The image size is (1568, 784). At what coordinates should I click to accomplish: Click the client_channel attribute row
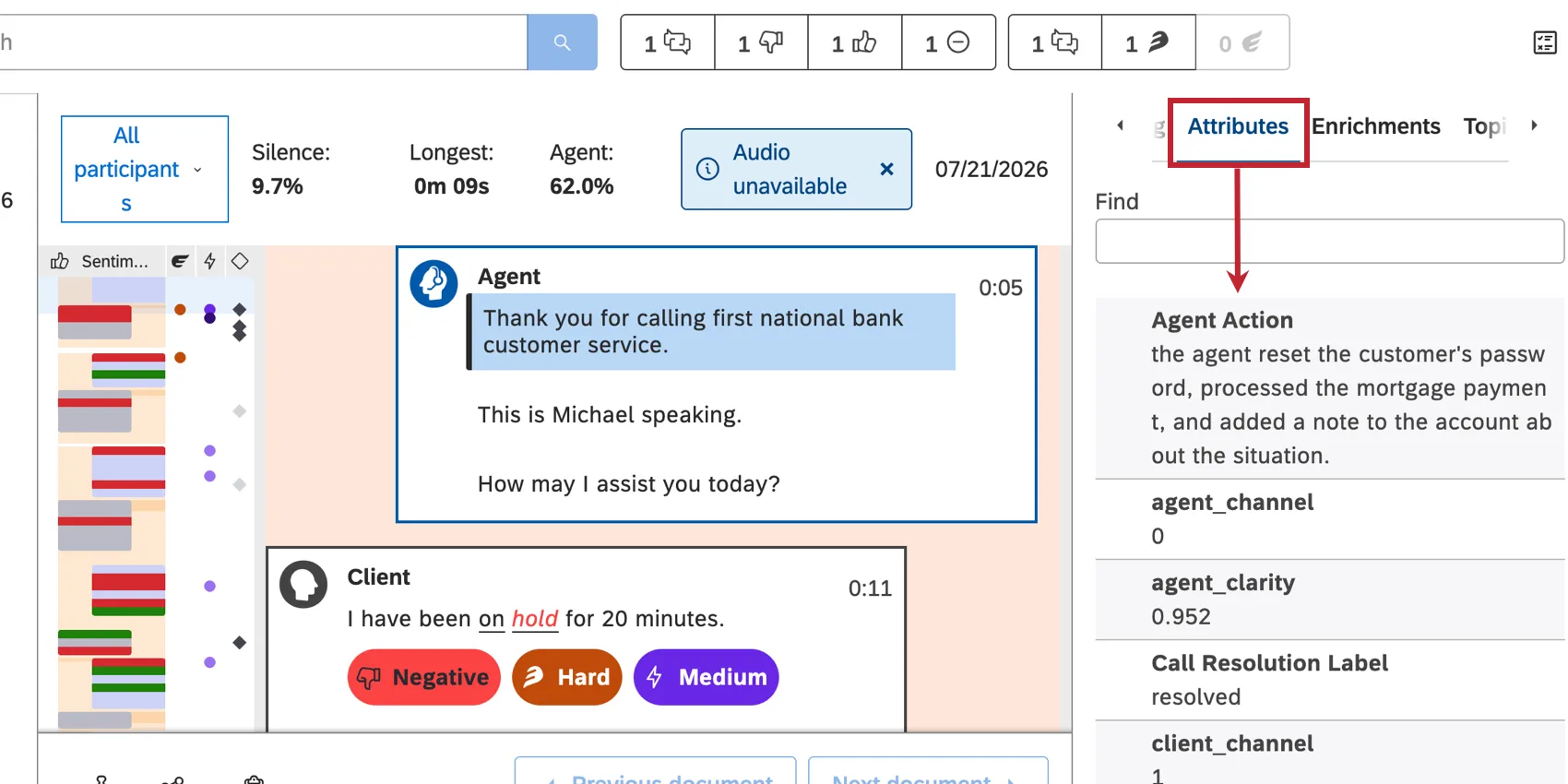tap(1330, 754)
